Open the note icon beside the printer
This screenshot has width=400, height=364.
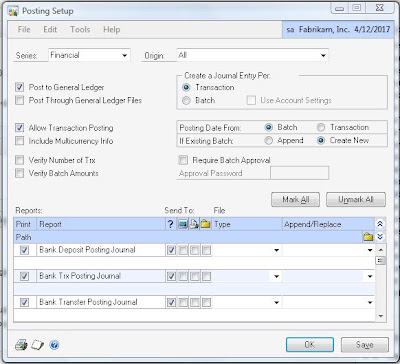click(37, 345)
